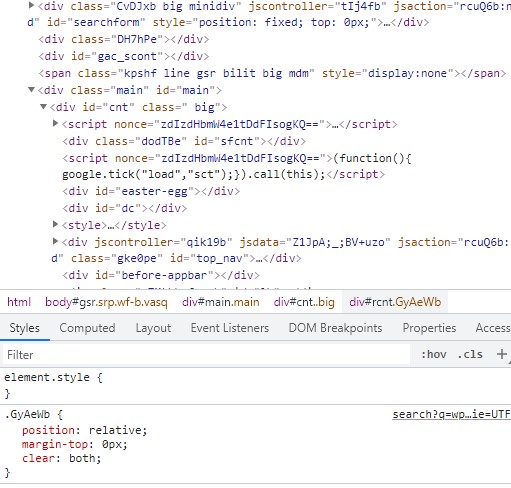Switch to the Styles tab
The image size is (511, 488).
[25, 328]
